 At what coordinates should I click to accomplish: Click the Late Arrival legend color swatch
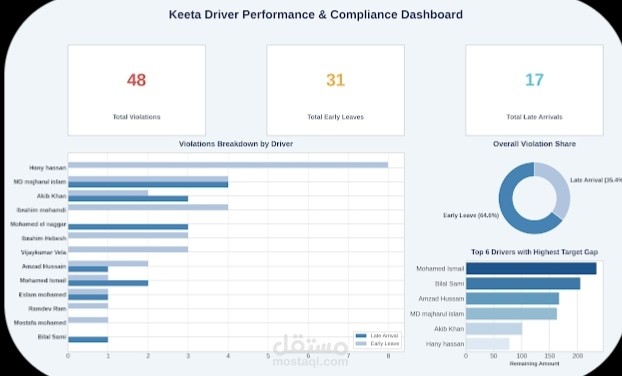(361, 336)
